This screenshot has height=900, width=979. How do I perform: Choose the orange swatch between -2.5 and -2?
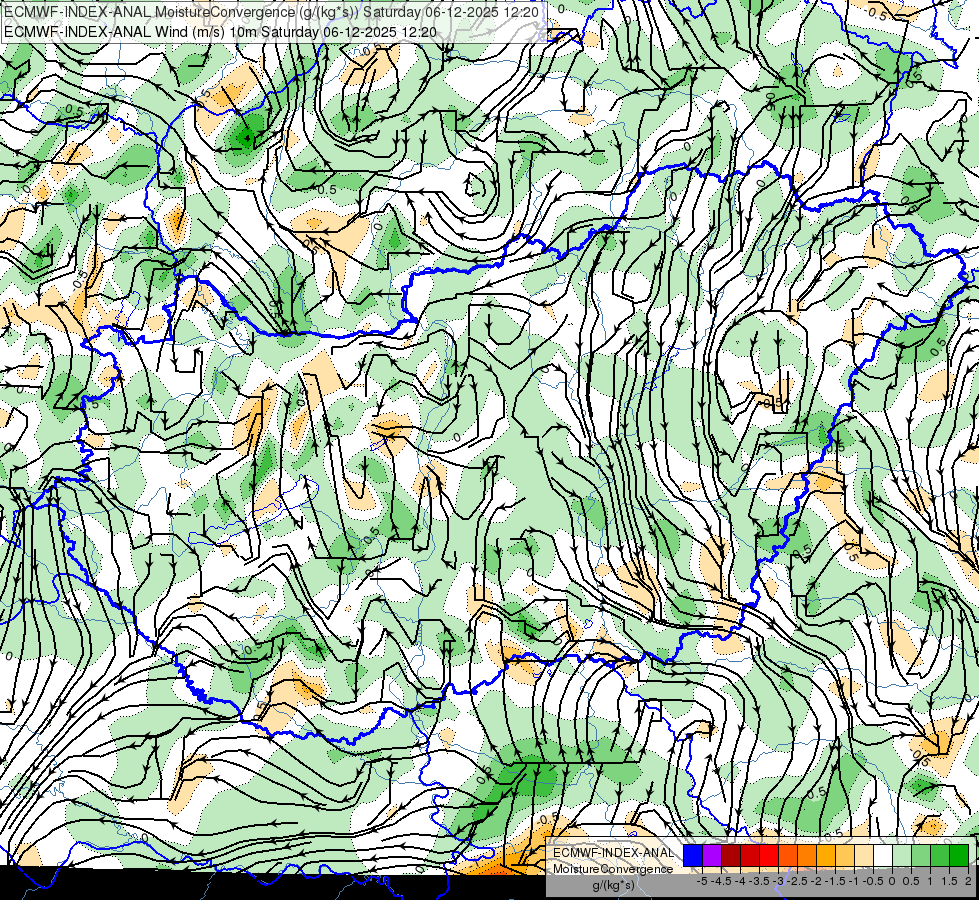click(x=807, y=856)
